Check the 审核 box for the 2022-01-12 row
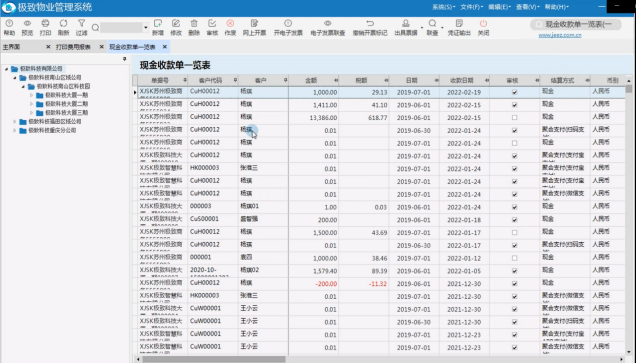 [514, 258]
